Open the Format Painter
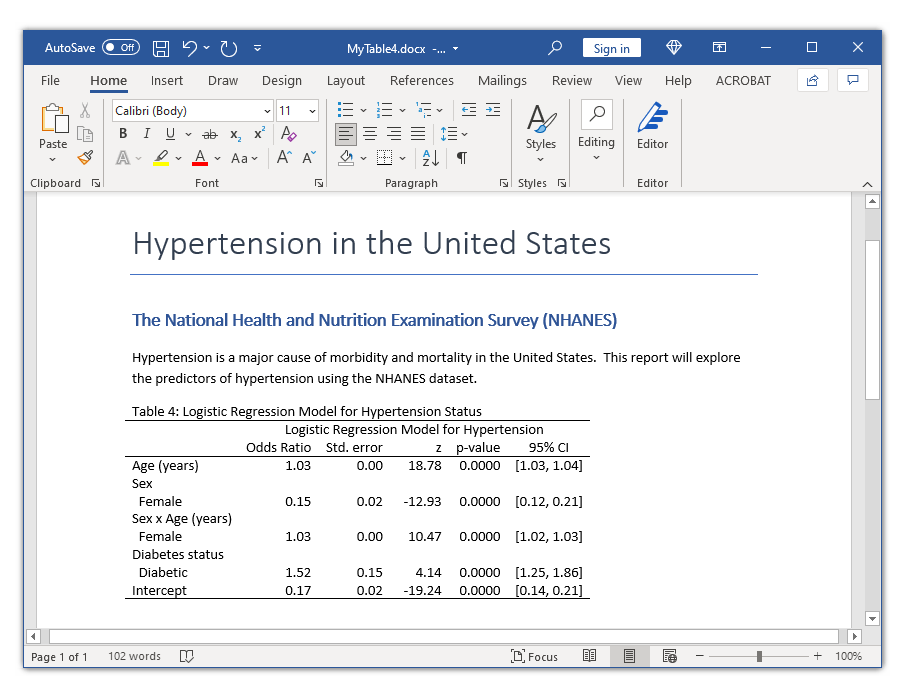The width and height of the screenshot is (907, 696). pos(85,157)
